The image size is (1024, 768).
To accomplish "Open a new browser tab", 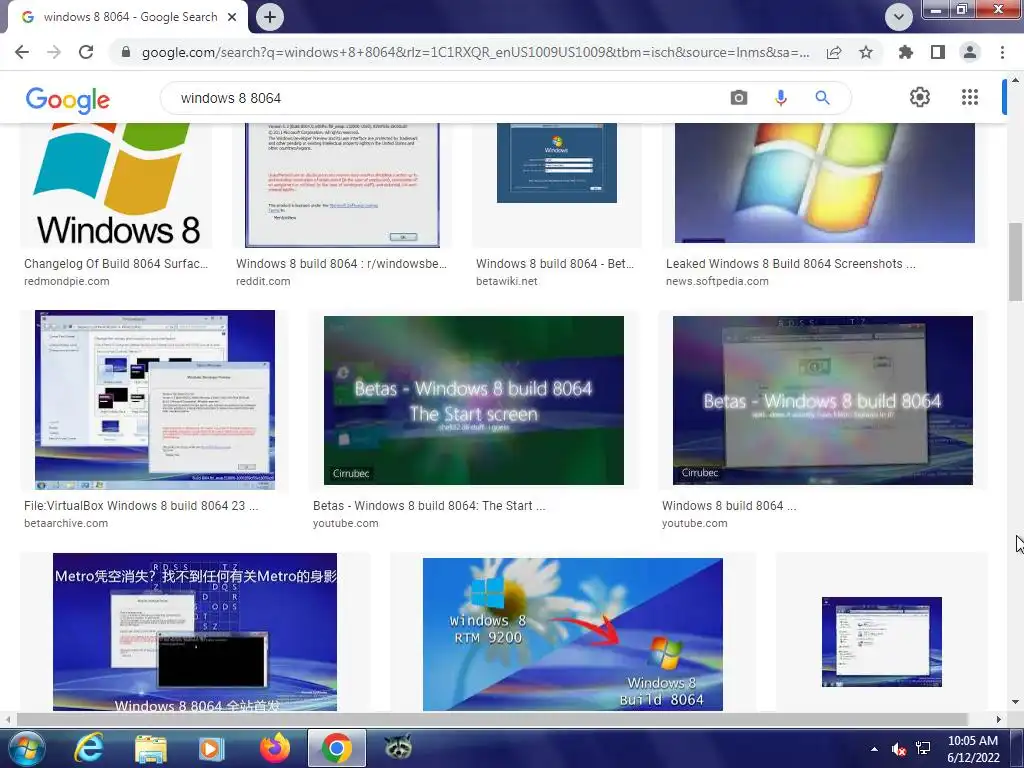I will (x=270, y=17).
